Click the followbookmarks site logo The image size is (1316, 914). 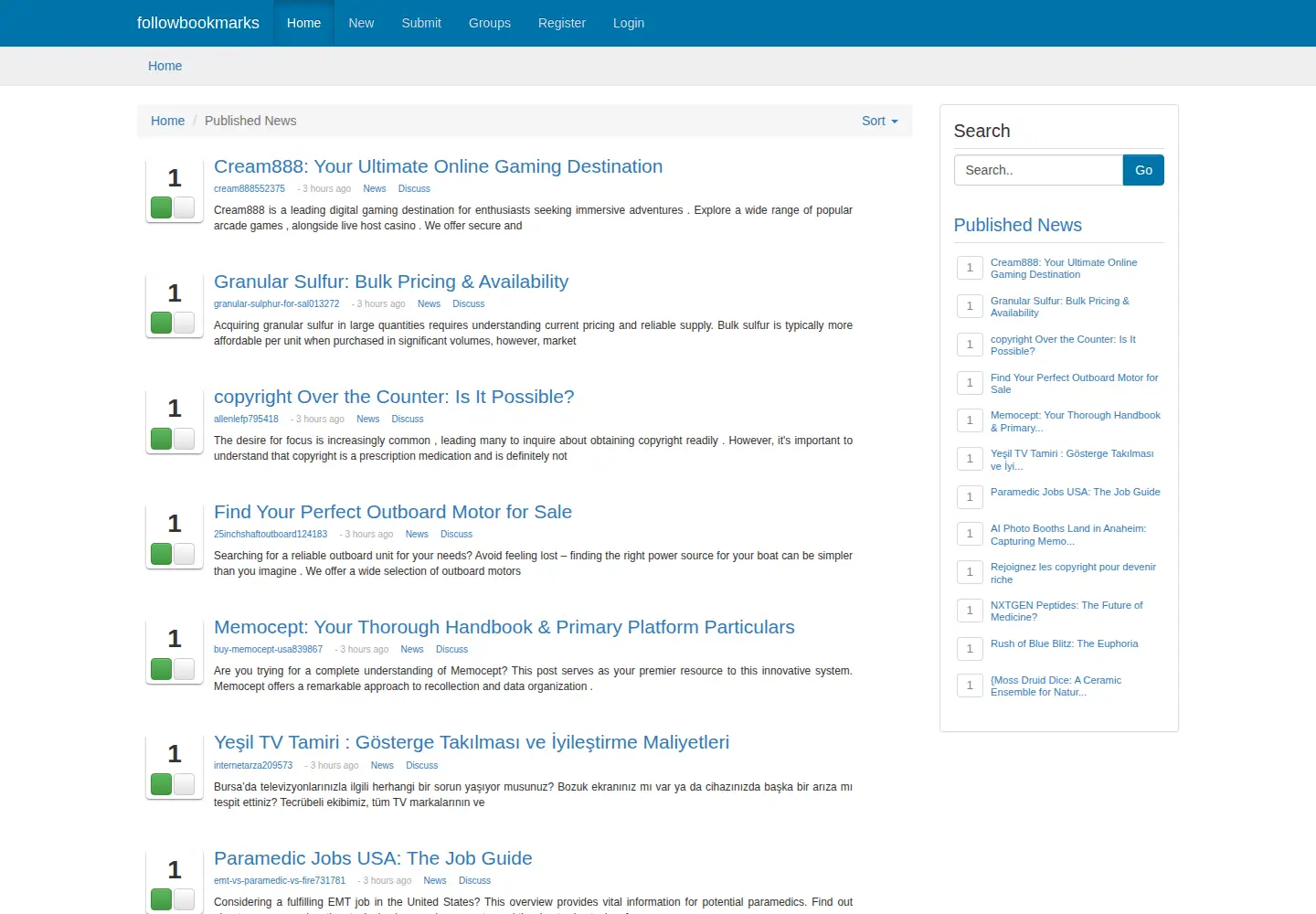pyautogui.click(x=198, y=23)
